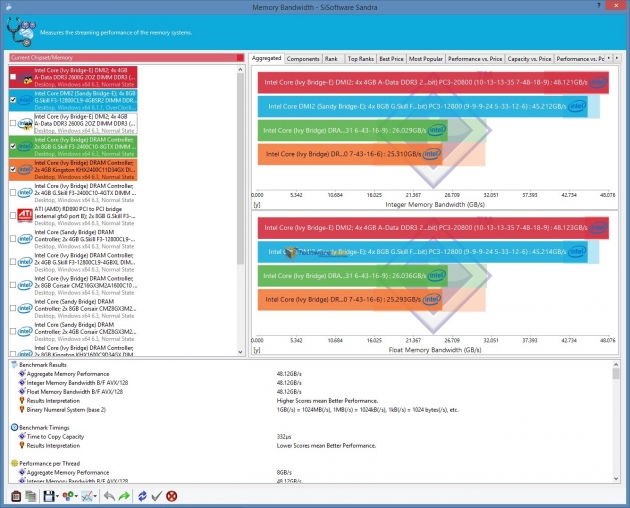Image resolution: width=630 pixels, height=508 pixels.
Task: Click the results panel vertical scrollbar thumb
Action: 616,374
